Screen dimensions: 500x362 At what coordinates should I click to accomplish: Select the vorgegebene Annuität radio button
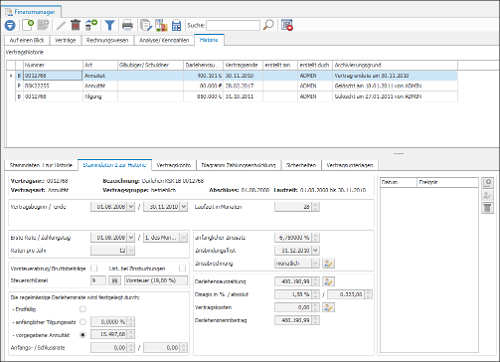pyautogui.click(x=83, y=335)
